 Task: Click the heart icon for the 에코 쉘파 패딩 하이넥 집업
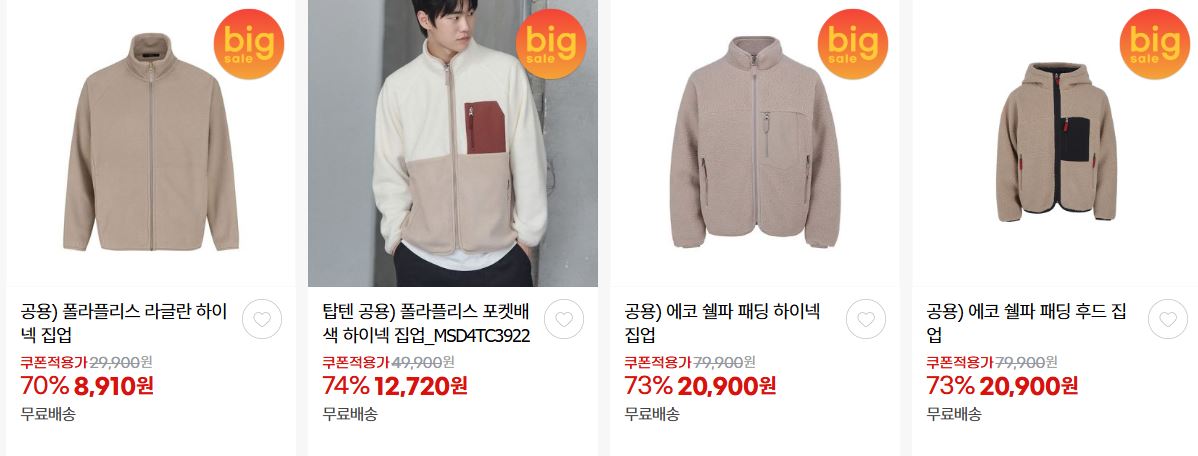(866, 319)
